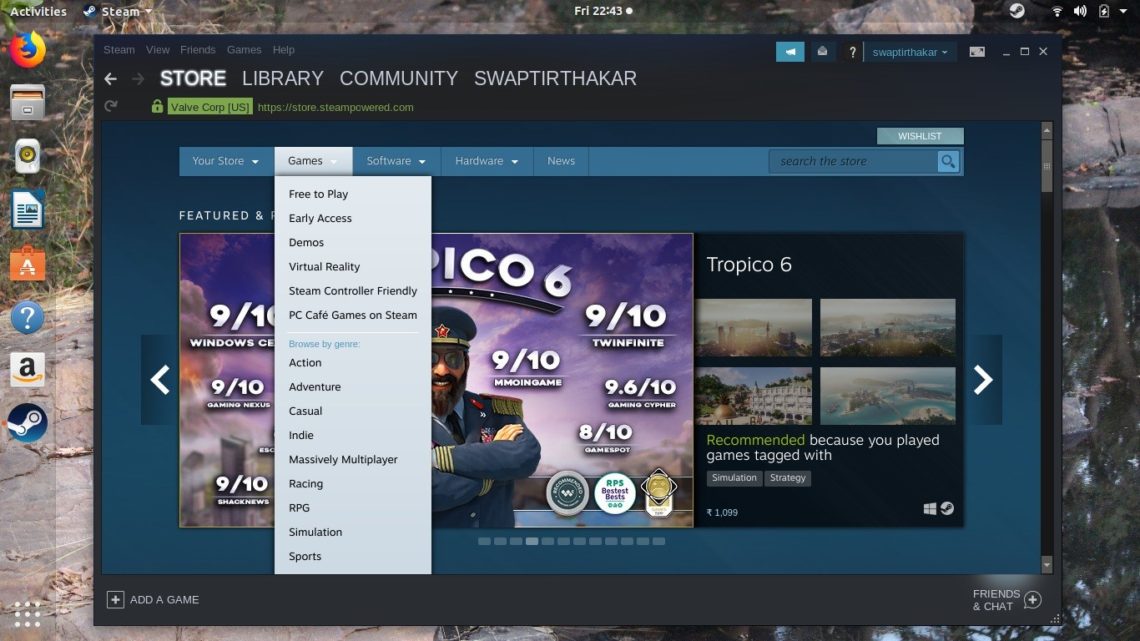Open the LIBRARY tab
This screenshot has width=1140, height=641.
pyautogui.click(x=282, y=79)
